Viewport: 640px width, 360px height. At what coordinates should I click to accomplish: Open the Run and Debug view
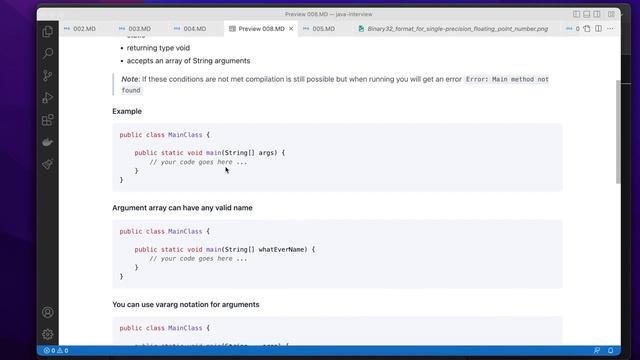point(48,98)
